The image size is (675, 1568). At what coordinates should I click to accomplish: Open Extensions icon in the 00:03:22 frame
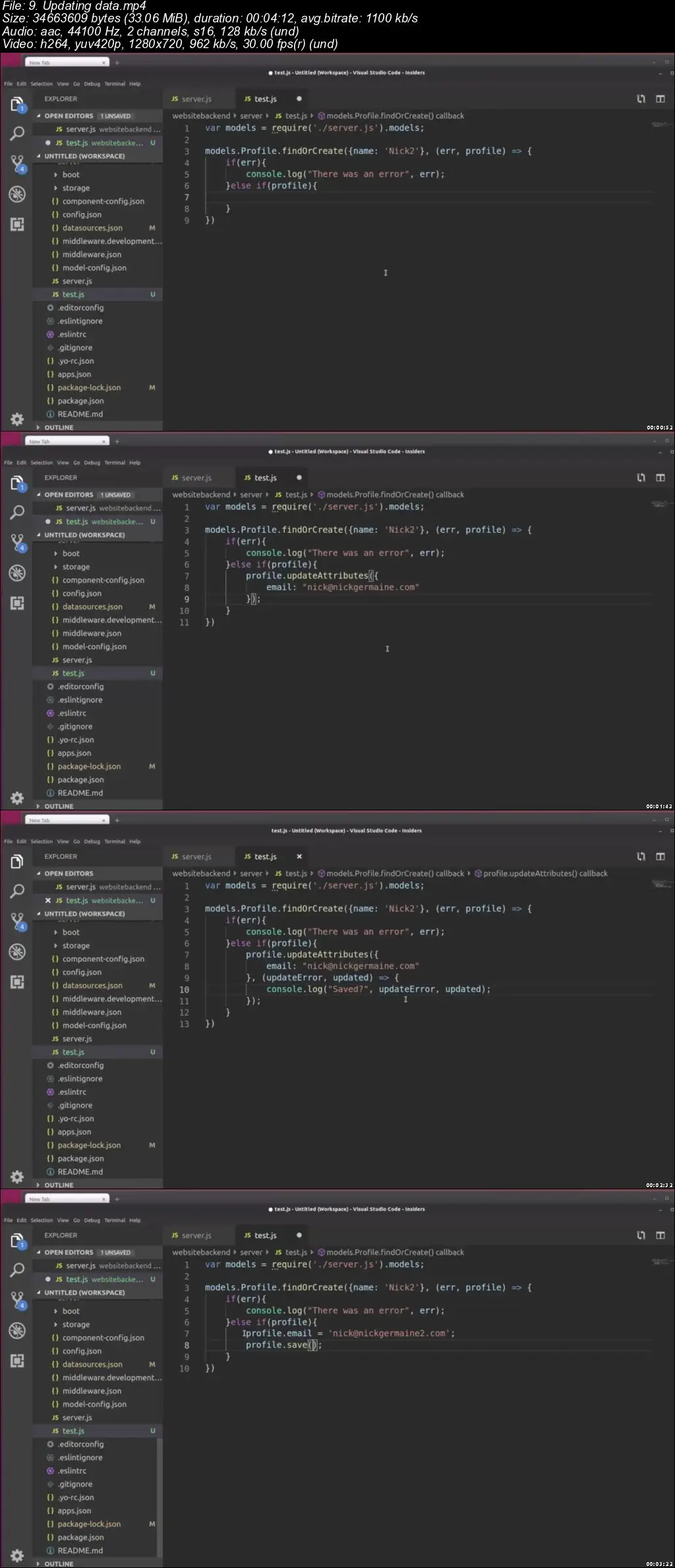tap(18, 1360)
